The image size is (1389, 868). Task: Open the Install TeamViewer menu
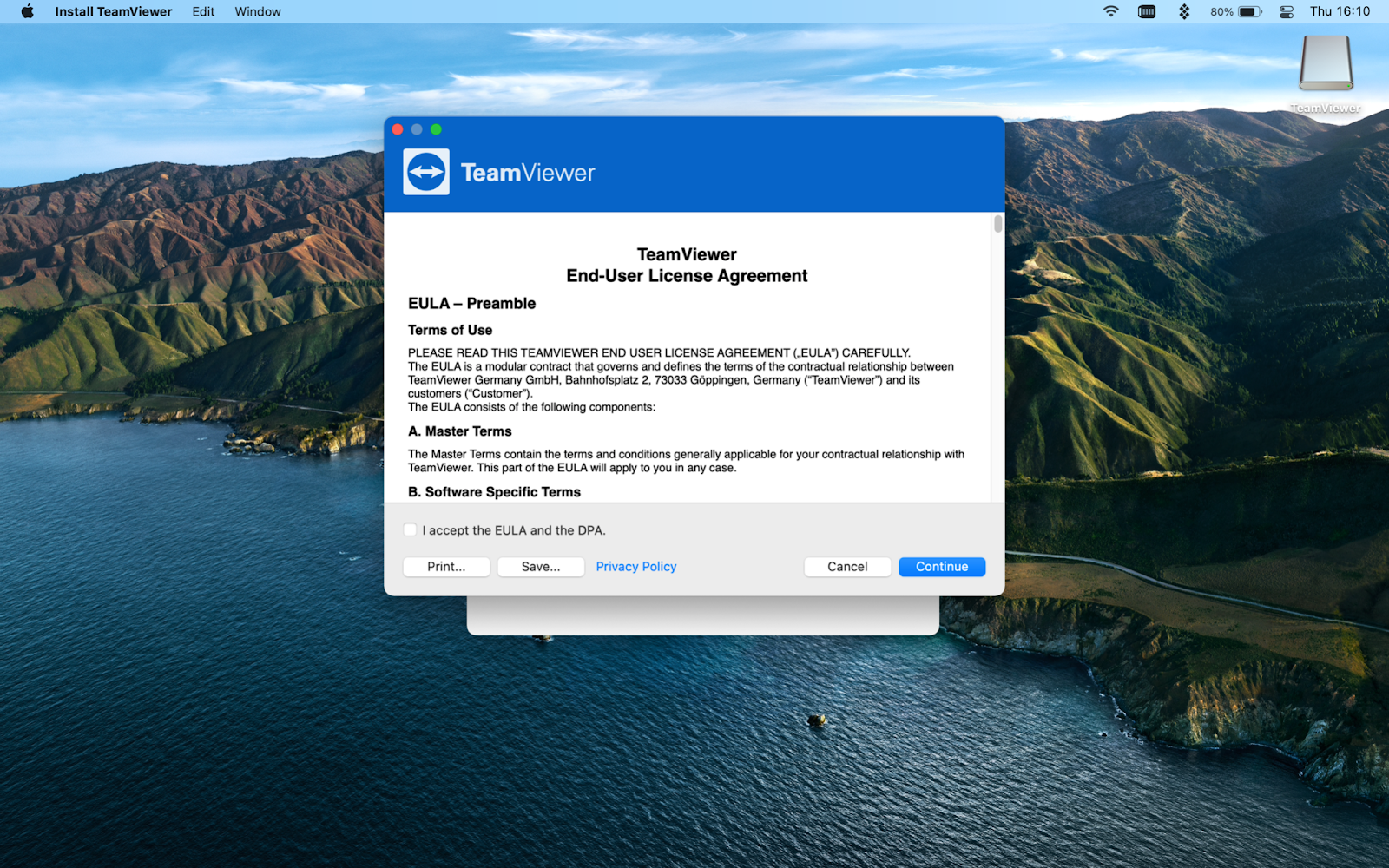(x=114, y=11)
